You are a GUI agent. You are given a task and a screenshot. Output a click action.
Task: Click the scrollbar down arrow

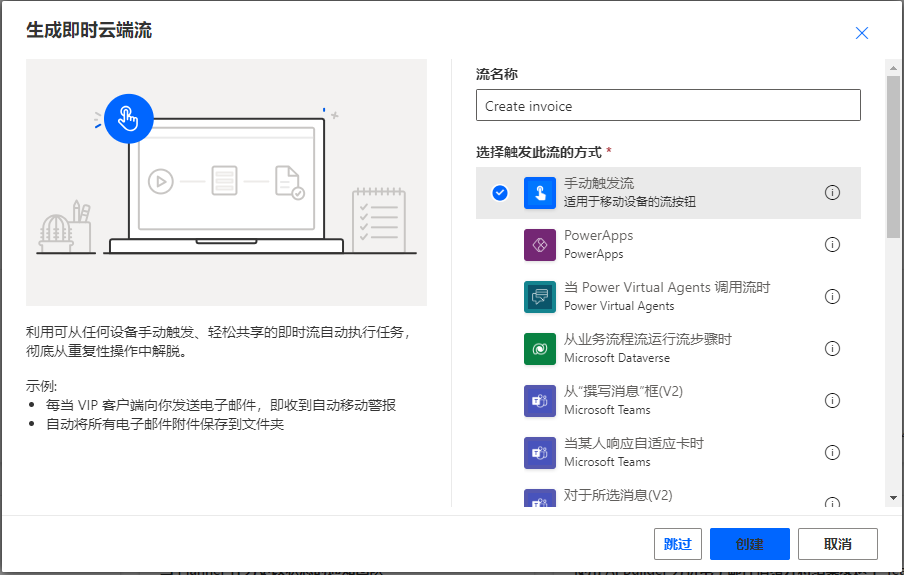(x=893, y=498)
